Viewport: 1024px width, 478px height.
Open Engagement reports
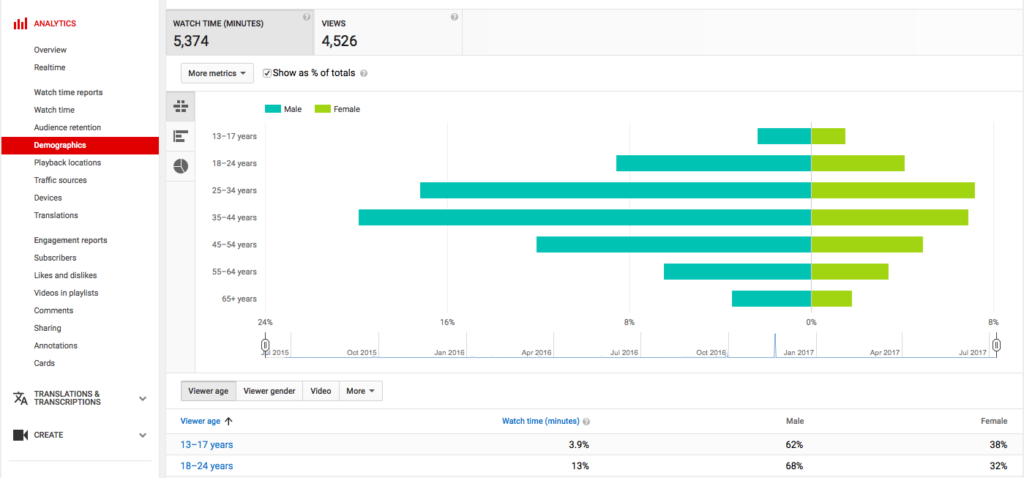[71, 240]
